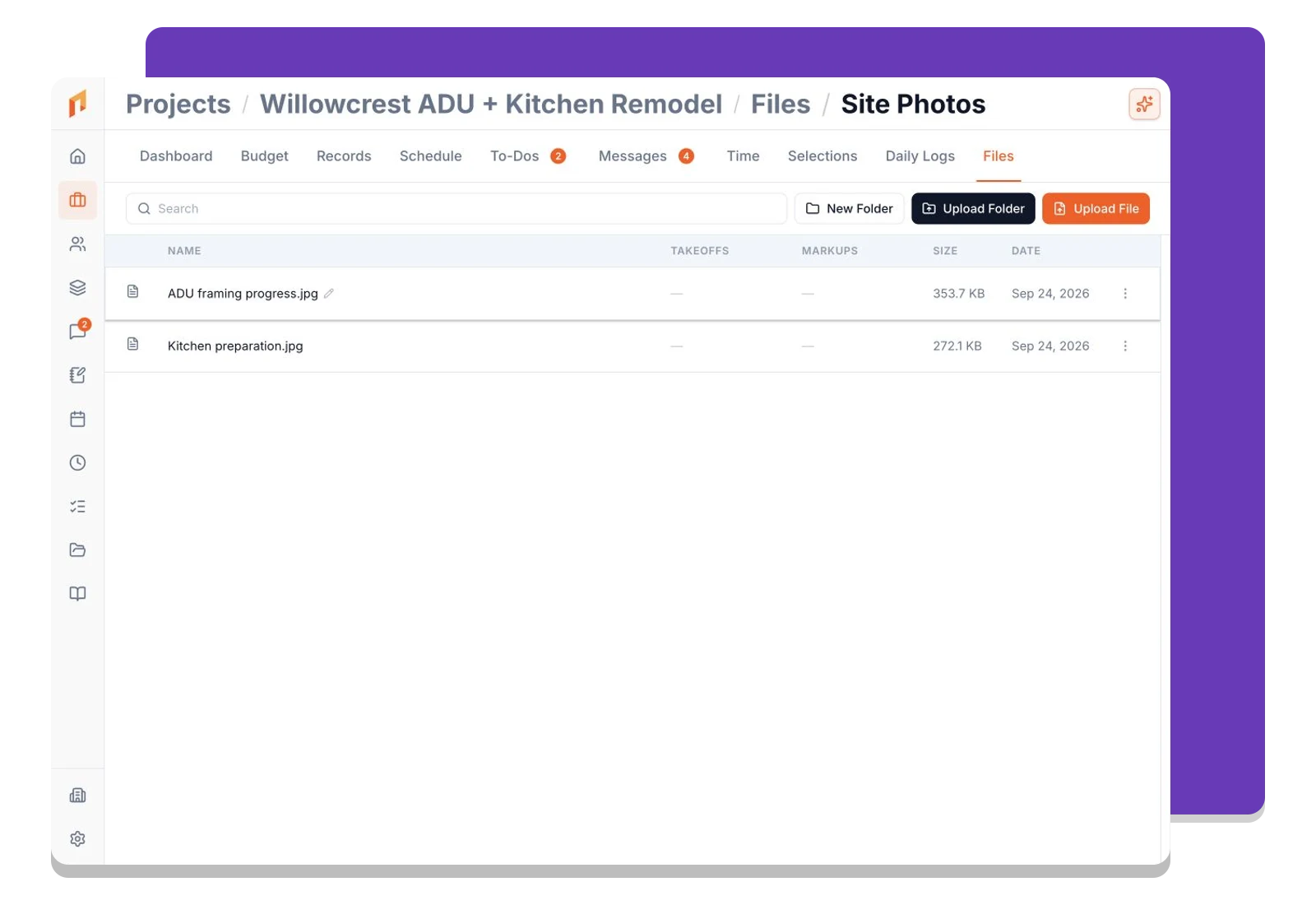Click the ADU framing progress.jpg file icon
Image resolution: width=1316 pixels, height=905 pixels.
[x=132, y=291]
